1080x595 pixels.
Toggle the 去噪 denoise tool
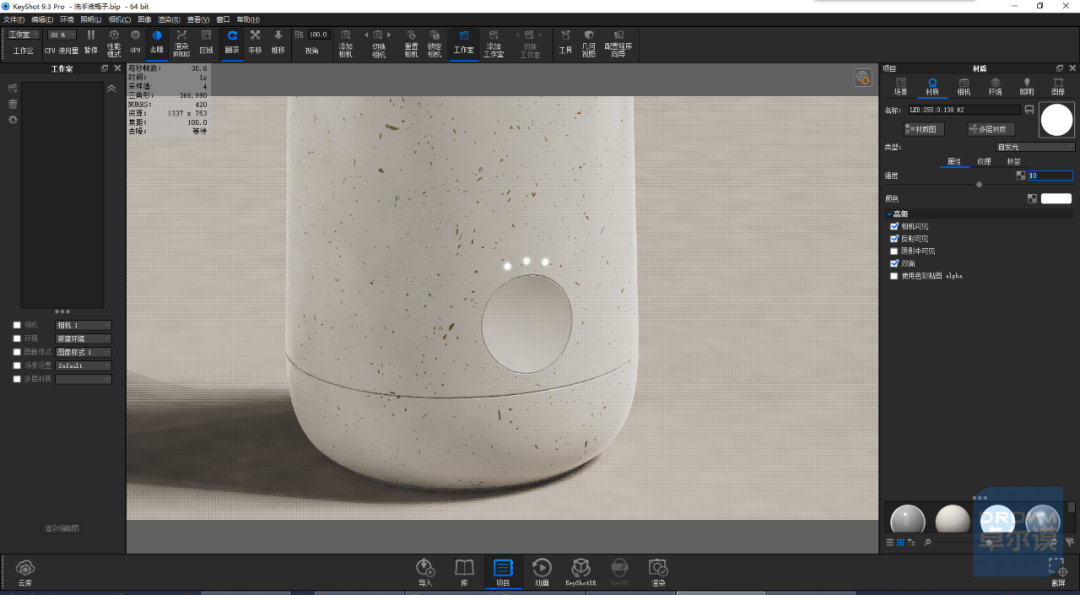157,41
